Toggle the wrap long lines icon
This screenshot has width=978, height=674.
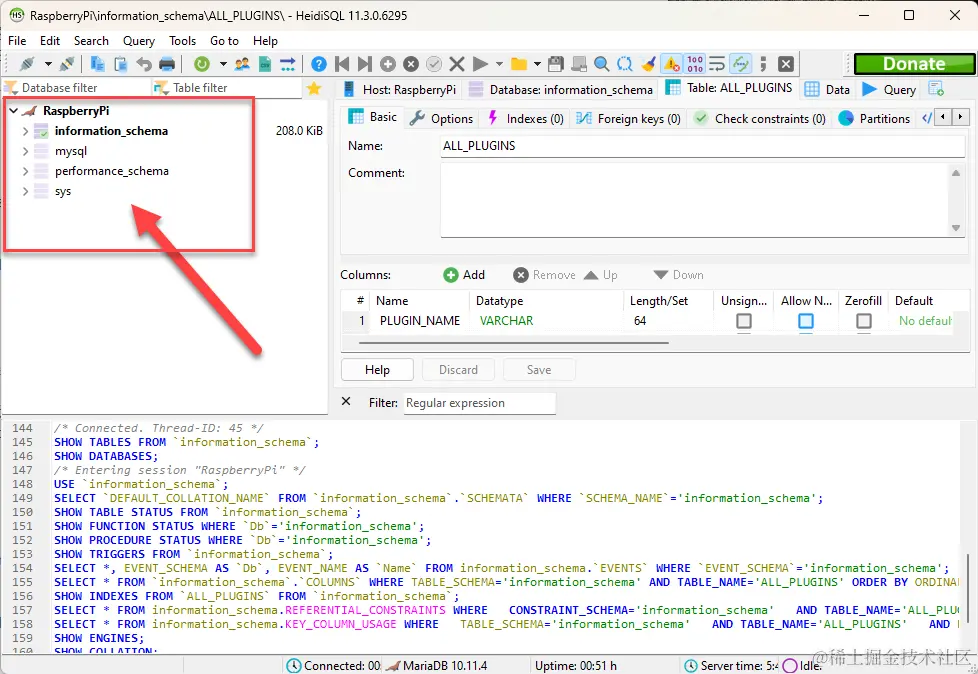(717, 64)
